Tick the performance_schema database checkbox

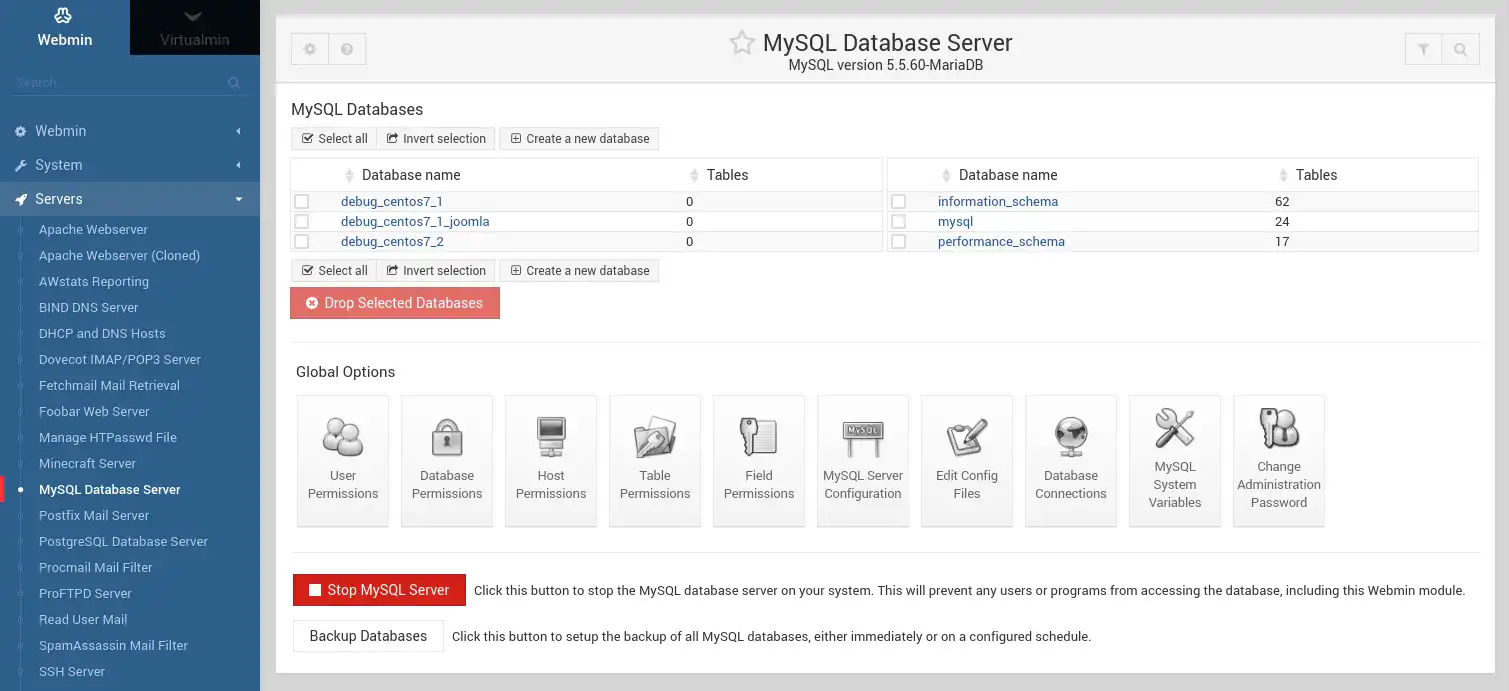point(899,242)
